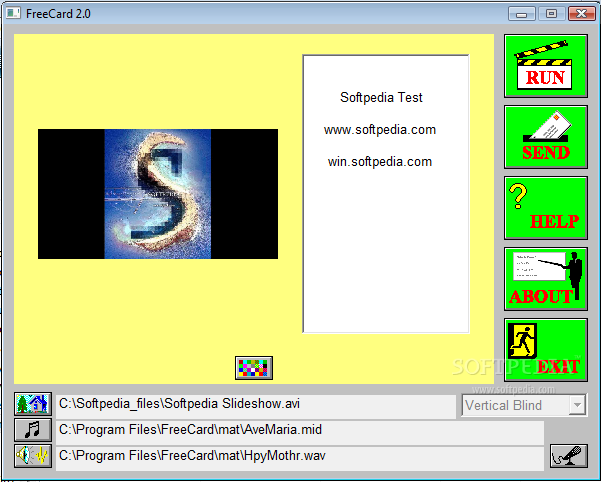
Task: Click the AveMaria.mid path field
Action: 300,431
